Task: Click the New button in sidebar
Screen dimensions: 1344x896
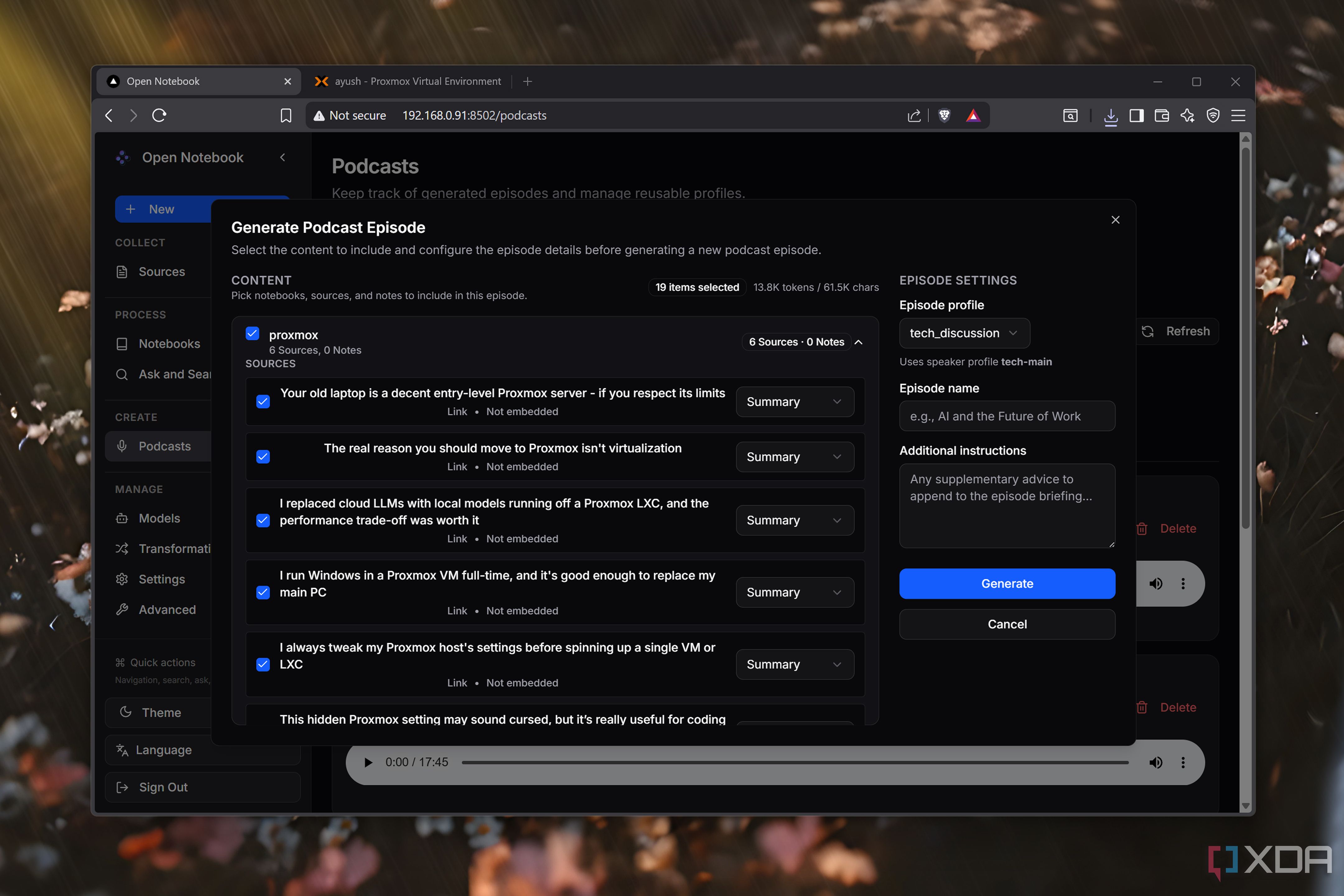Action: click(x=163, y=209)
